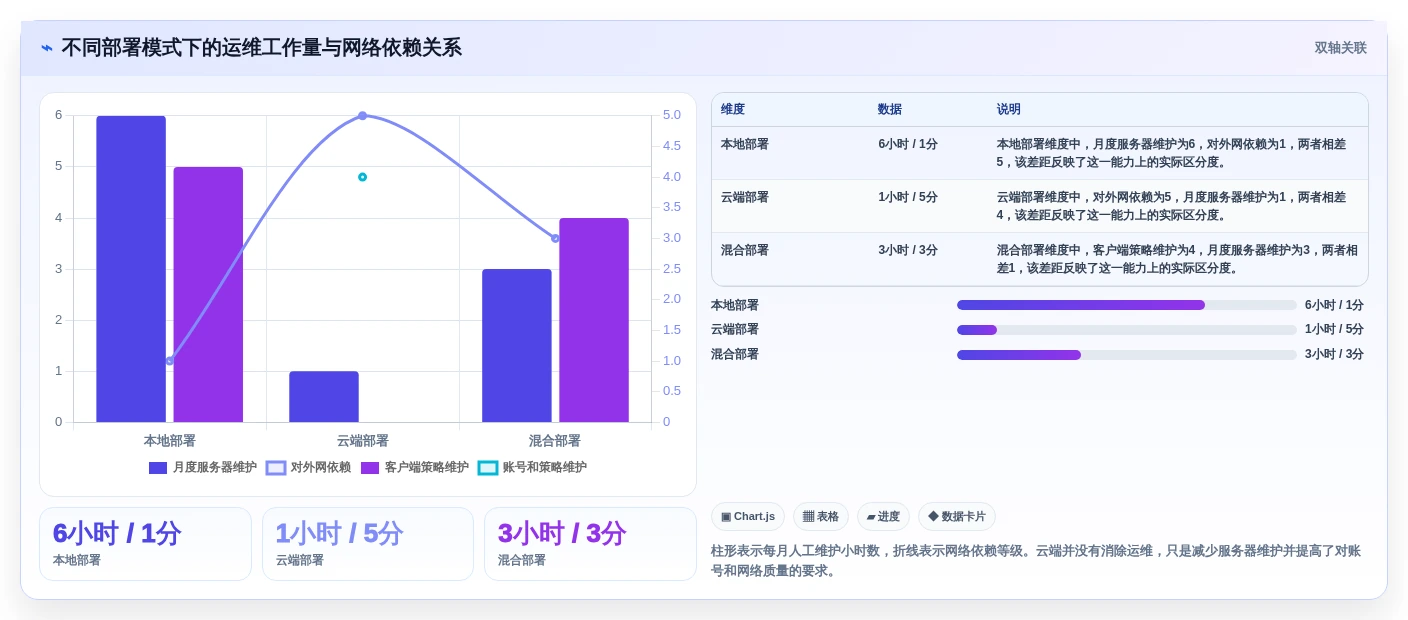
Task: Click the 双轴关联 badge in header
Action: click(1340, 48)
